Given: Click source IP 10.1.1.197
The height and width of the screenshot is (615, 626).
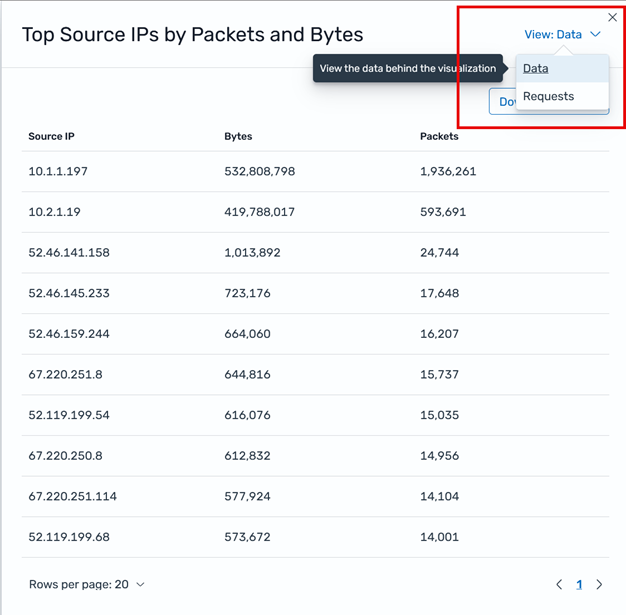Looking at the screenshot, I should [58, 171].
